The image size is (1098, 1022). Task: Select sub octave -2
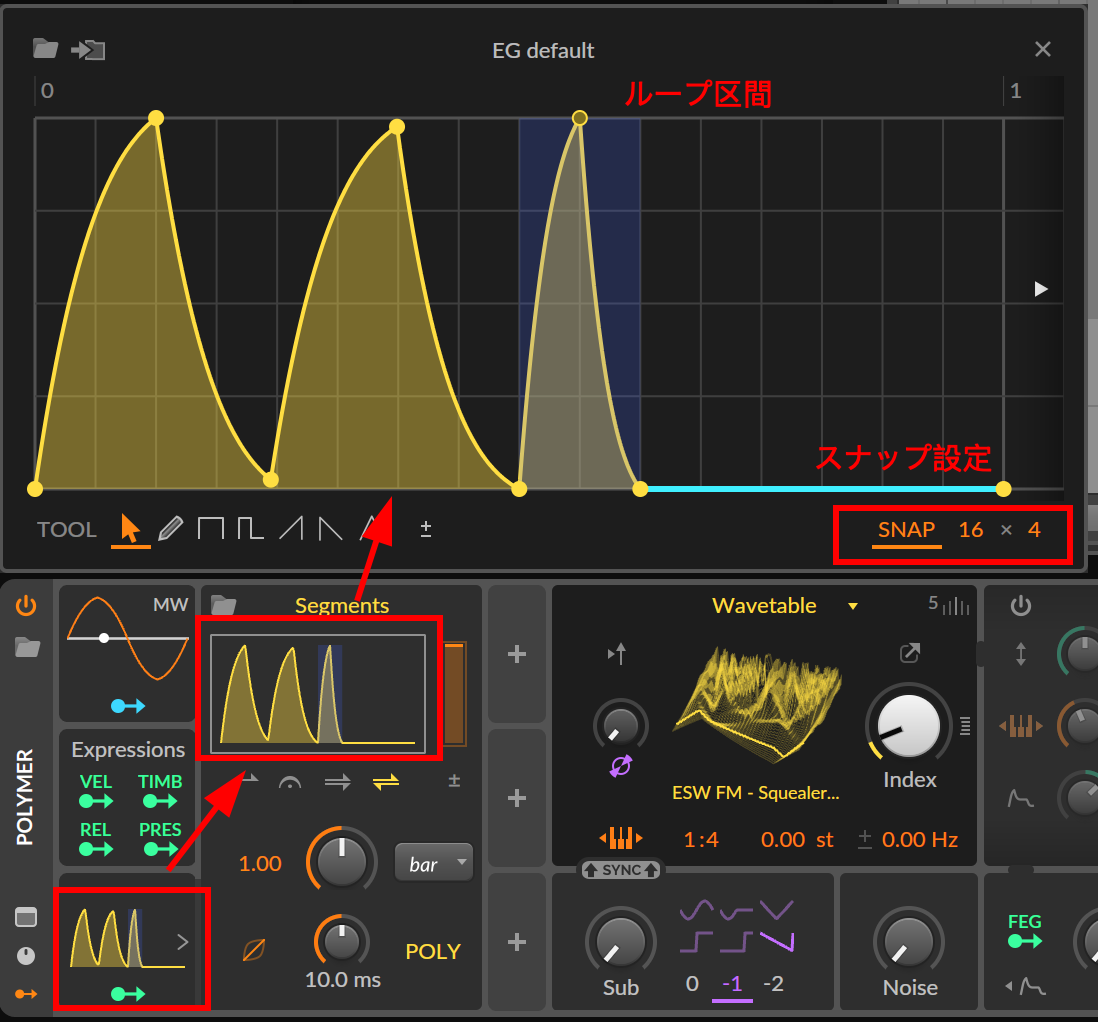pyautogui.click(x=773, y=984)
